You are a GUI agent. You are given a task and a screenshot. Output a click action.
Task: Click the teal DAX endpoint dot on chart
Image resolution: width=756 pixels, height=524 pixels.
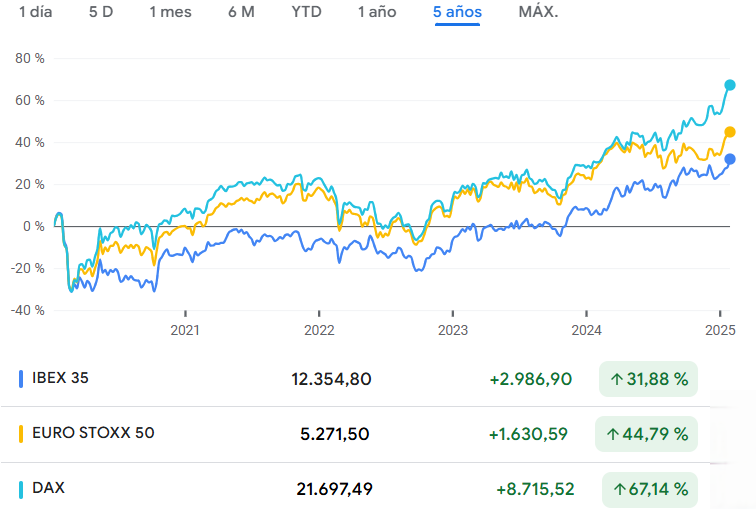(730, 85)
